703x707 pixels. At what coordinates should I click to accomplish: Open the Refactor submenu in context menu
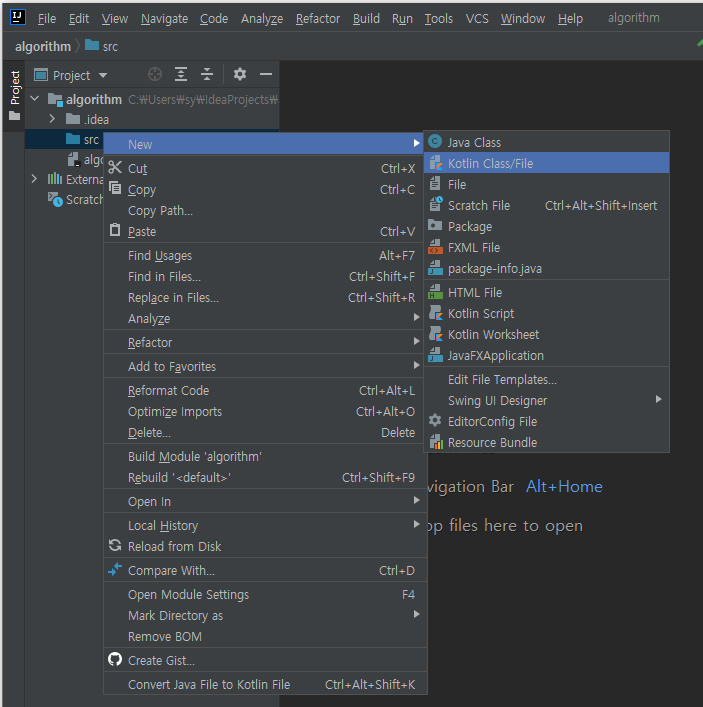point(266,342)
